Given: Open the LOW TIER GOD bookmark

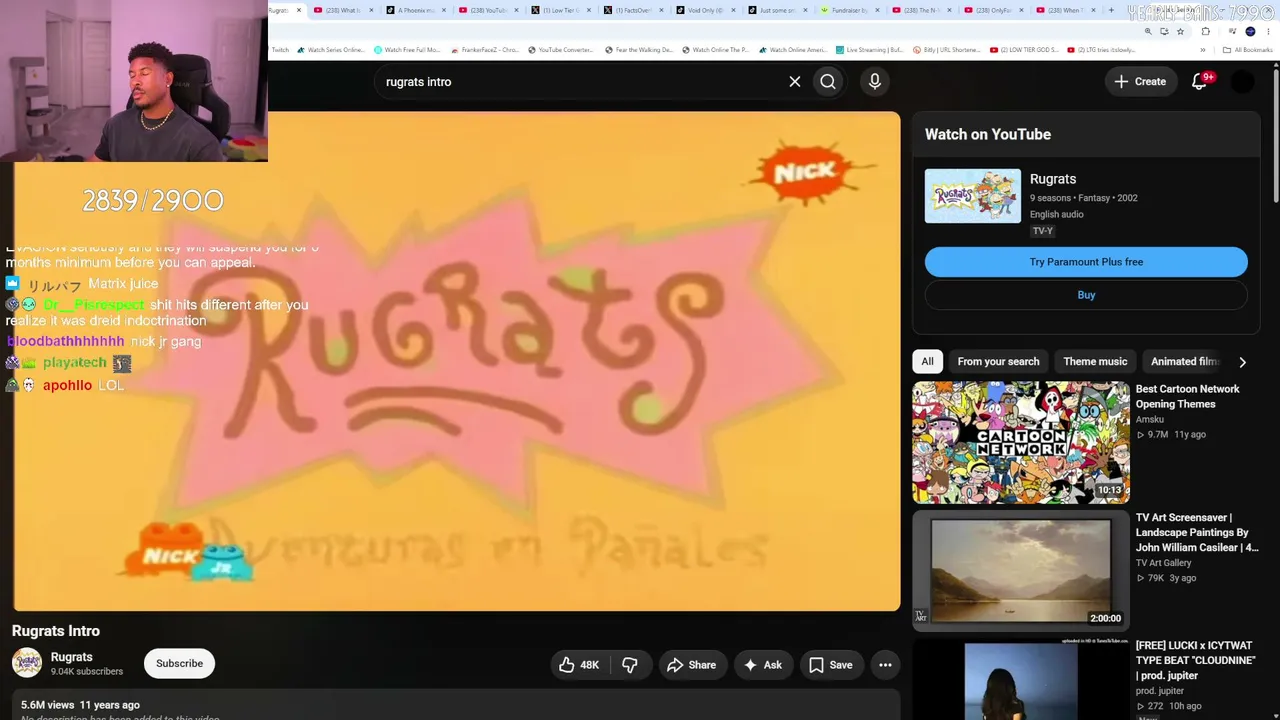Looking at the screenshot, I should (1024, 50).
